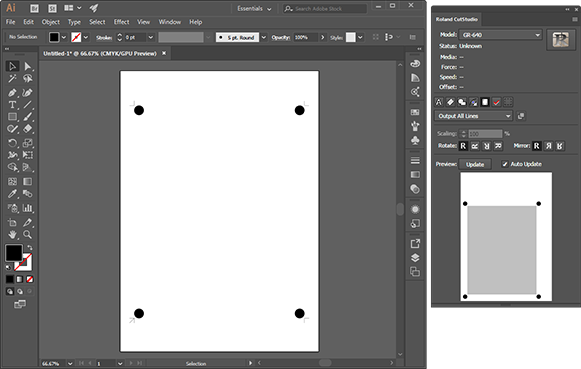The image size is (581, 369).
Task: Select the Artboard tool
Action: coord(12,222)
